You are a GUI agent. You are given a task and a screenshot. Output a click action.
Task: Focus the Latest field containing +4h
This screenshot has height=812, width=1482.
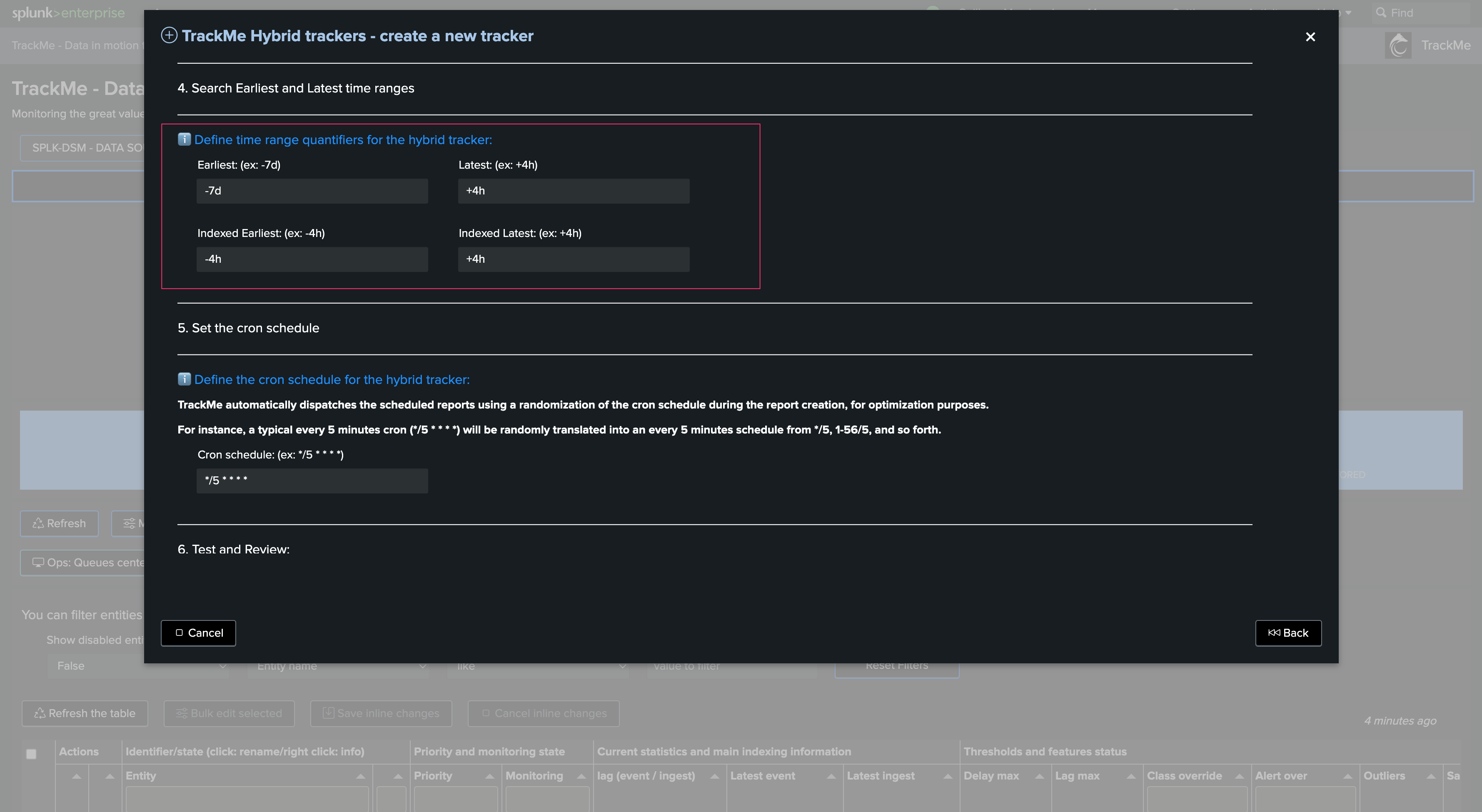pyautogui.click(x=574, y=191)
